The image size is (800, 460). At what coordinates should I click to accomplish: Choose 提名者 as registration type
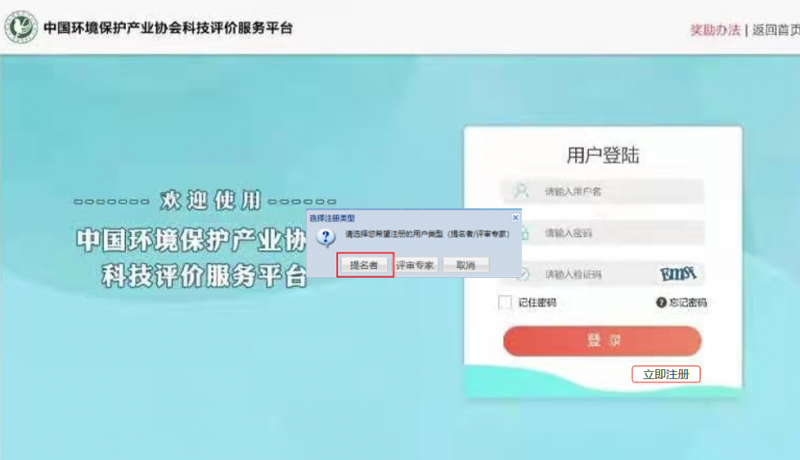364,265
